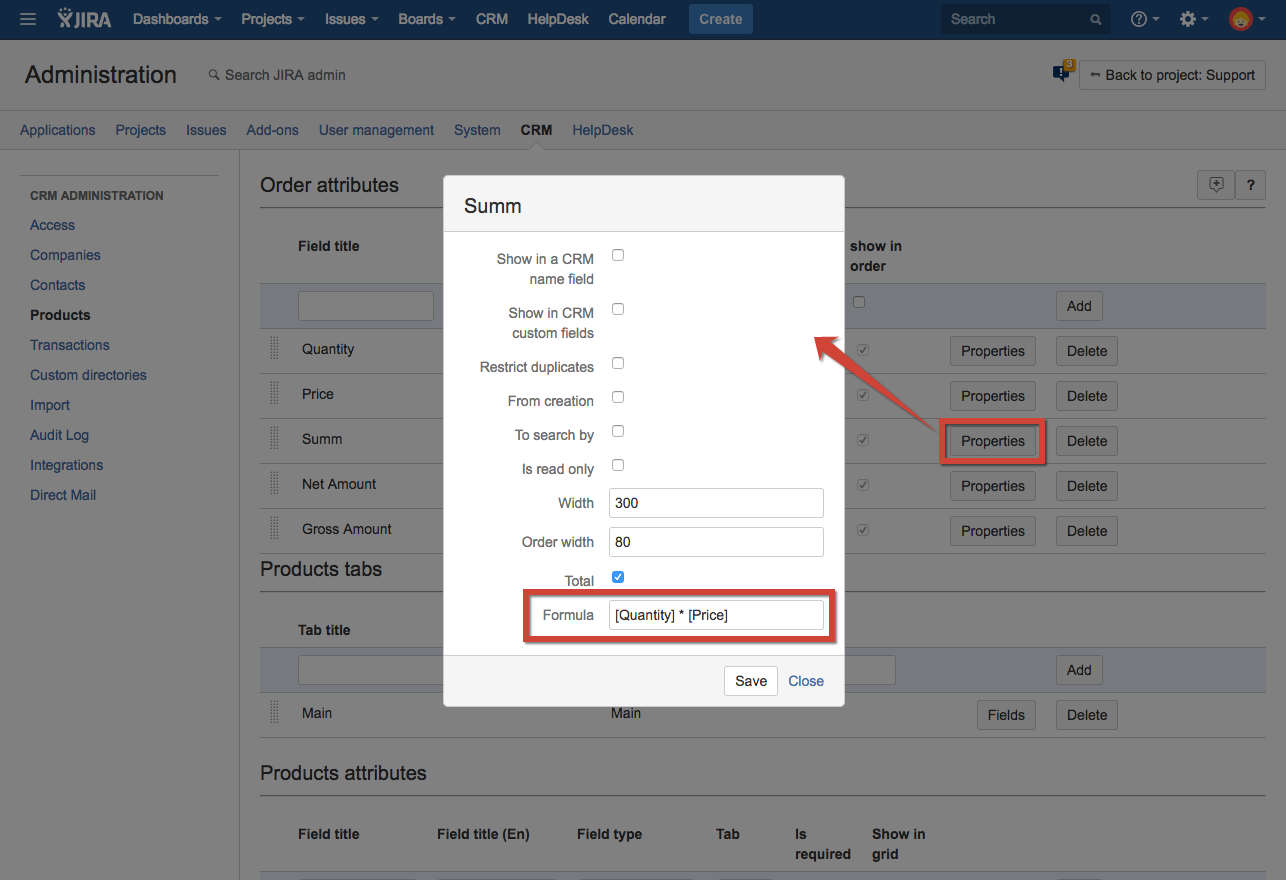Open the hamburger sidebar menu icon

[28, 19]
